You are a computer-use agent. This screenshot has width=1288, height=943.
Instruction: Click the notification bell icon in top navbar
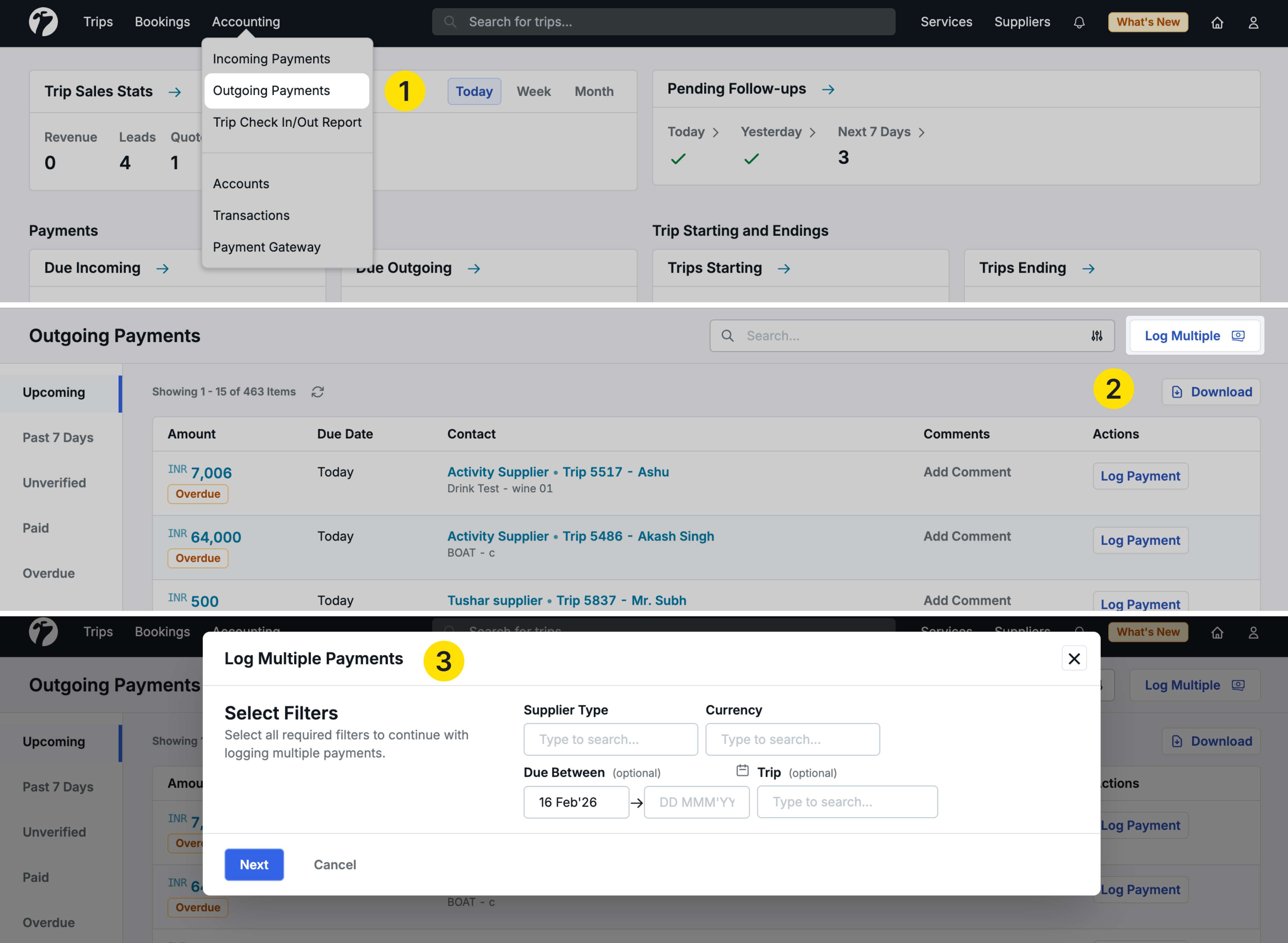(x=1079, y=22)
